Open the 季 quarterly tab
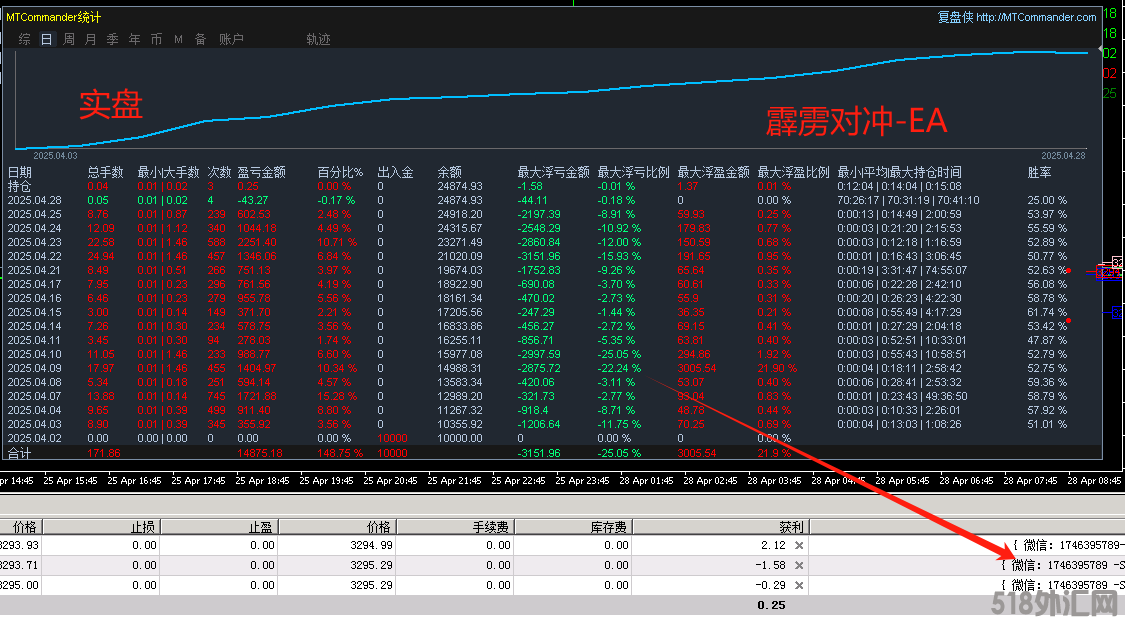This screenshot has height=627, width=1125. (x=113, y=39)
